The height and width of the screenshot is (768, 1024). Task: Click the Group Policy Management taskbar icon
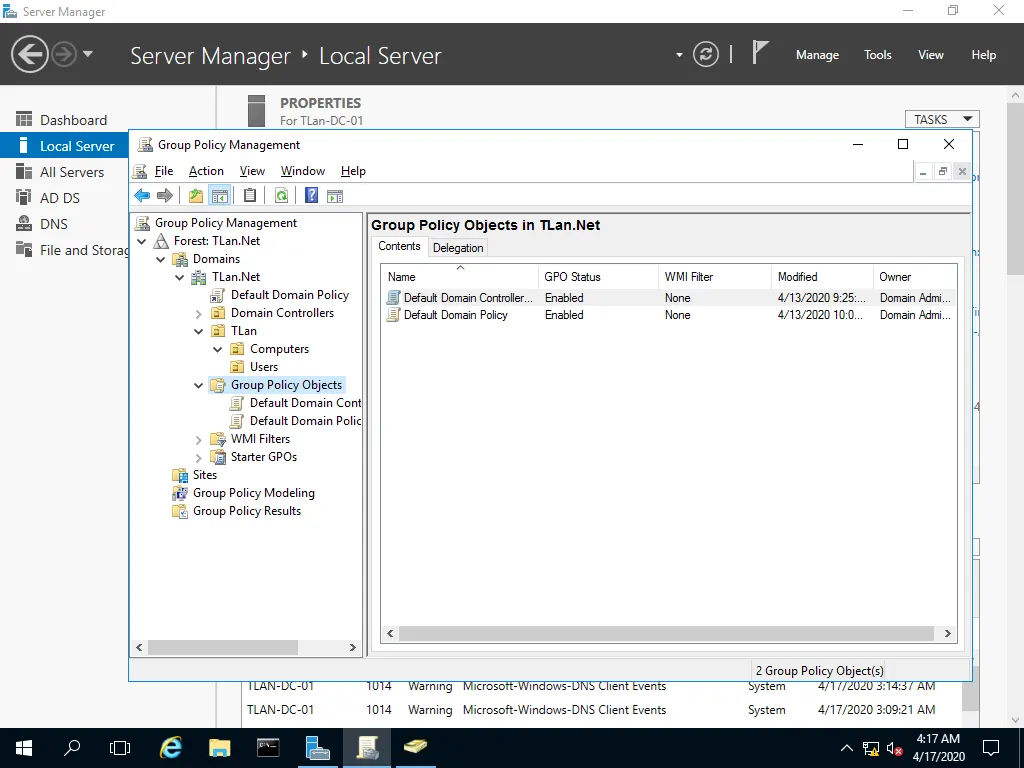[367, 748]
